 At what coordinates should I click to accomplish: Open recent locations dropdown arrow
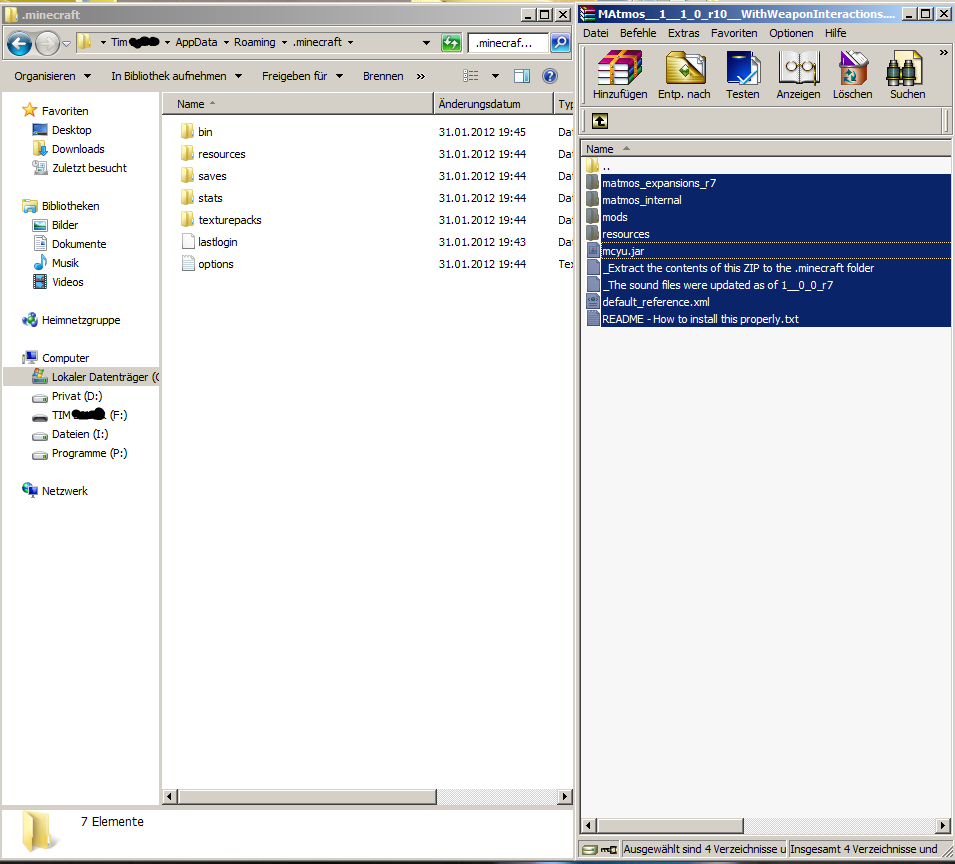coord(66,43)
